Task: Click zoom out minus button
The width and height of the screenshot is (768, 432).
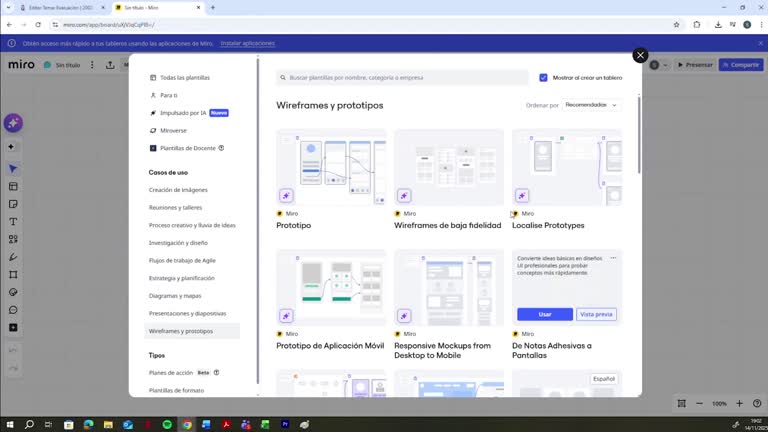Action: (699, 404)
